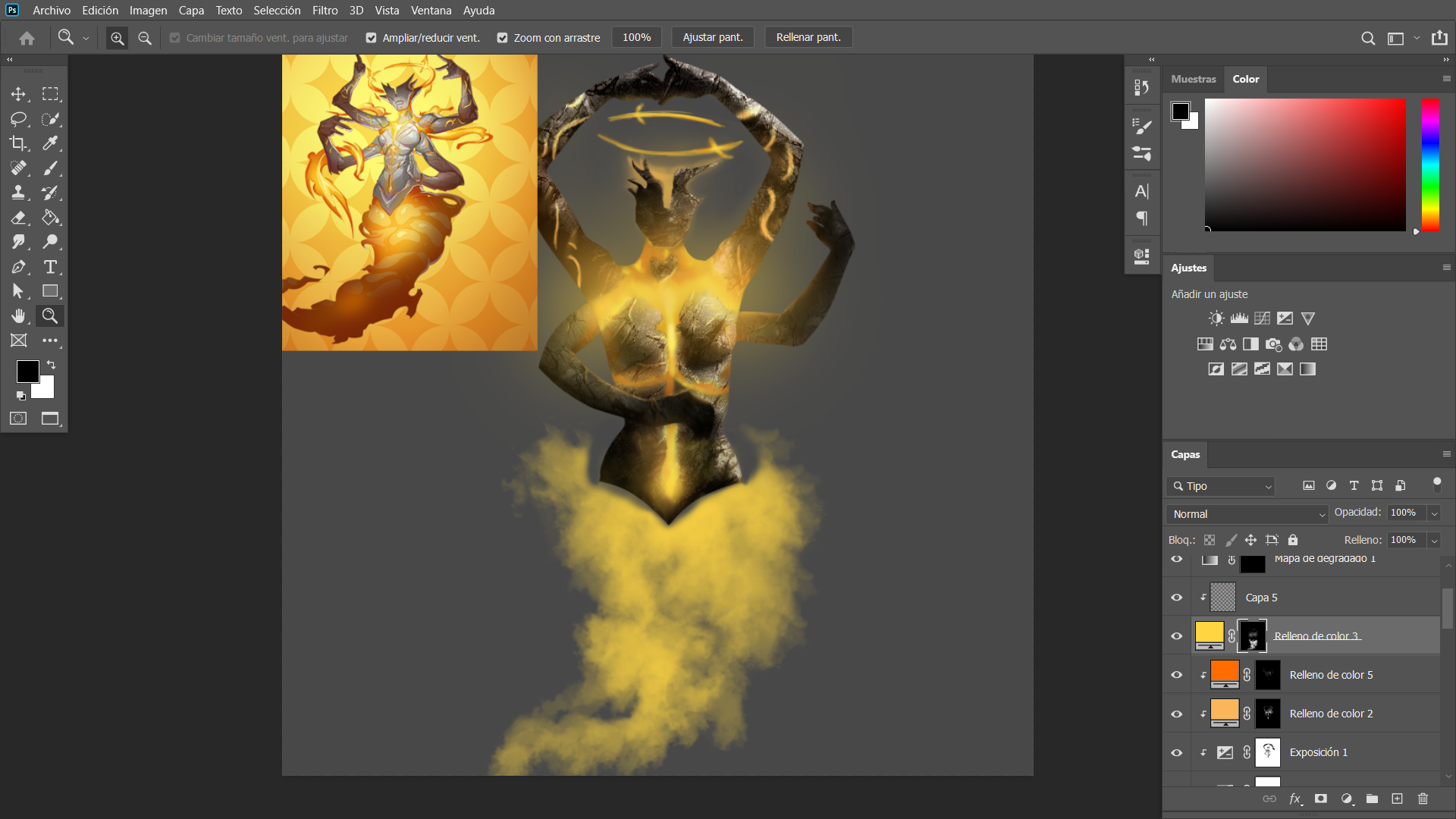The height and width of the screenshot is (819, 1456).
Task: Click the Ajustar pant. button
Action: (x=713, y=37)
